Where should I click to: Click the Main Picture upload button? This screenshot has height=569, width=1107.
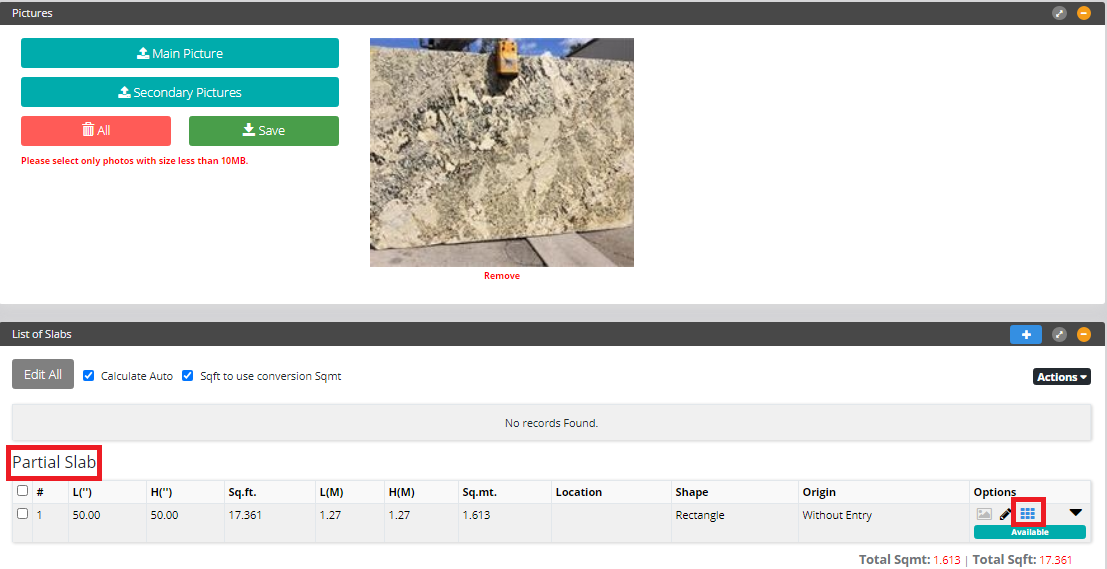180,53
